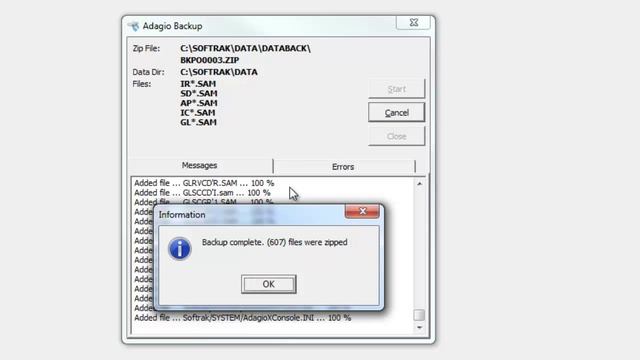Click the message log scroll up arrow
640x360 pixels.
pyautogui.click(x=419, y=184)
